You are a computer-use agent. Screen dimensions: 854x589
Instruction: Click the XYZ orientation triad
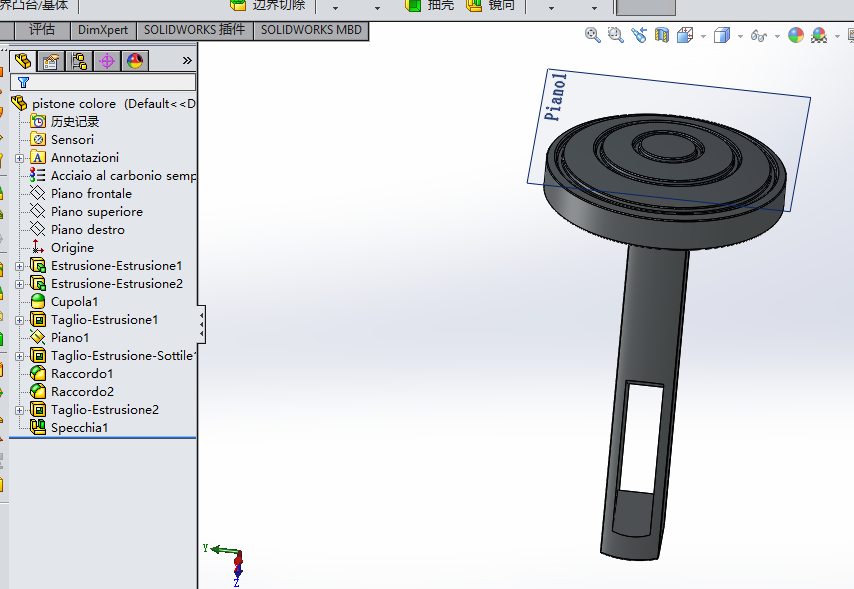pos(226,565)
